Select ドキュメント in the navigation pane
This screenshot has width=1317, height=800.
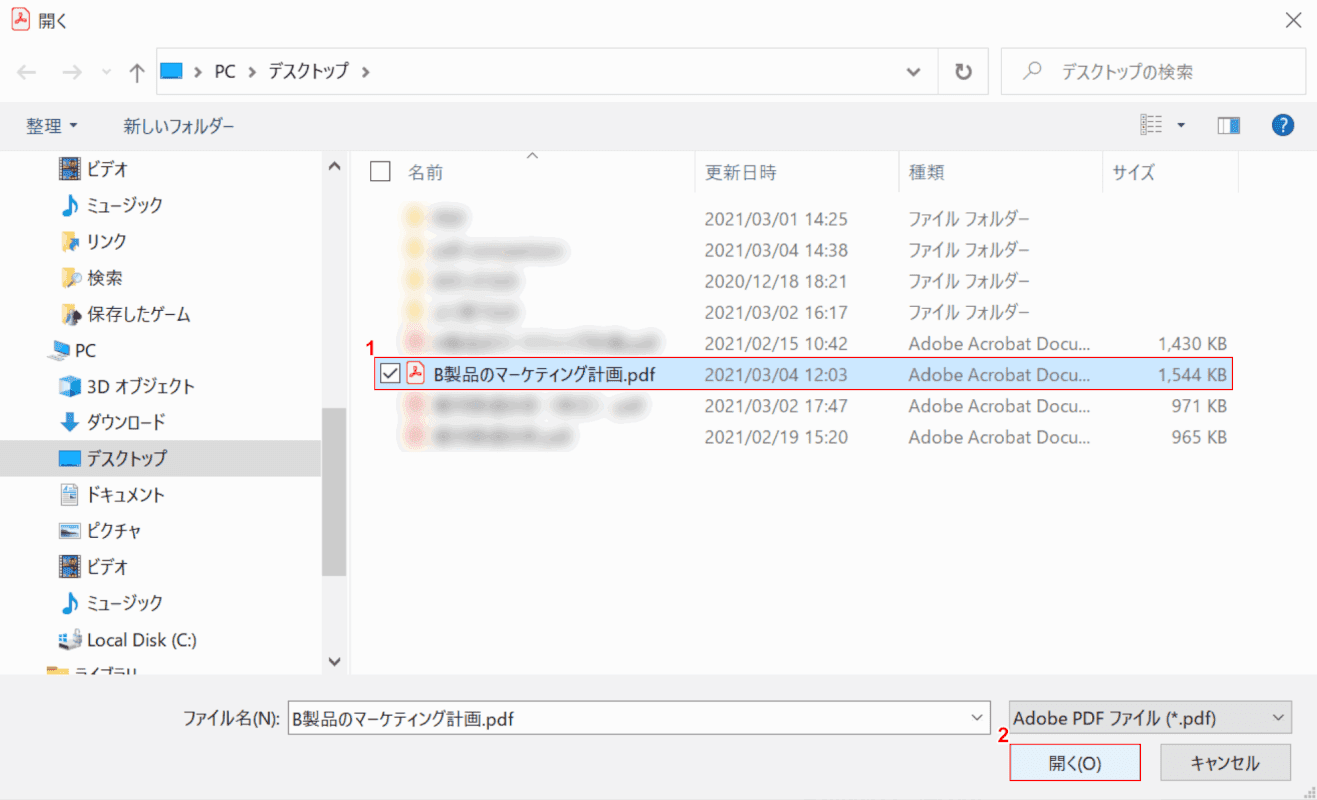(x=112, y=494)
